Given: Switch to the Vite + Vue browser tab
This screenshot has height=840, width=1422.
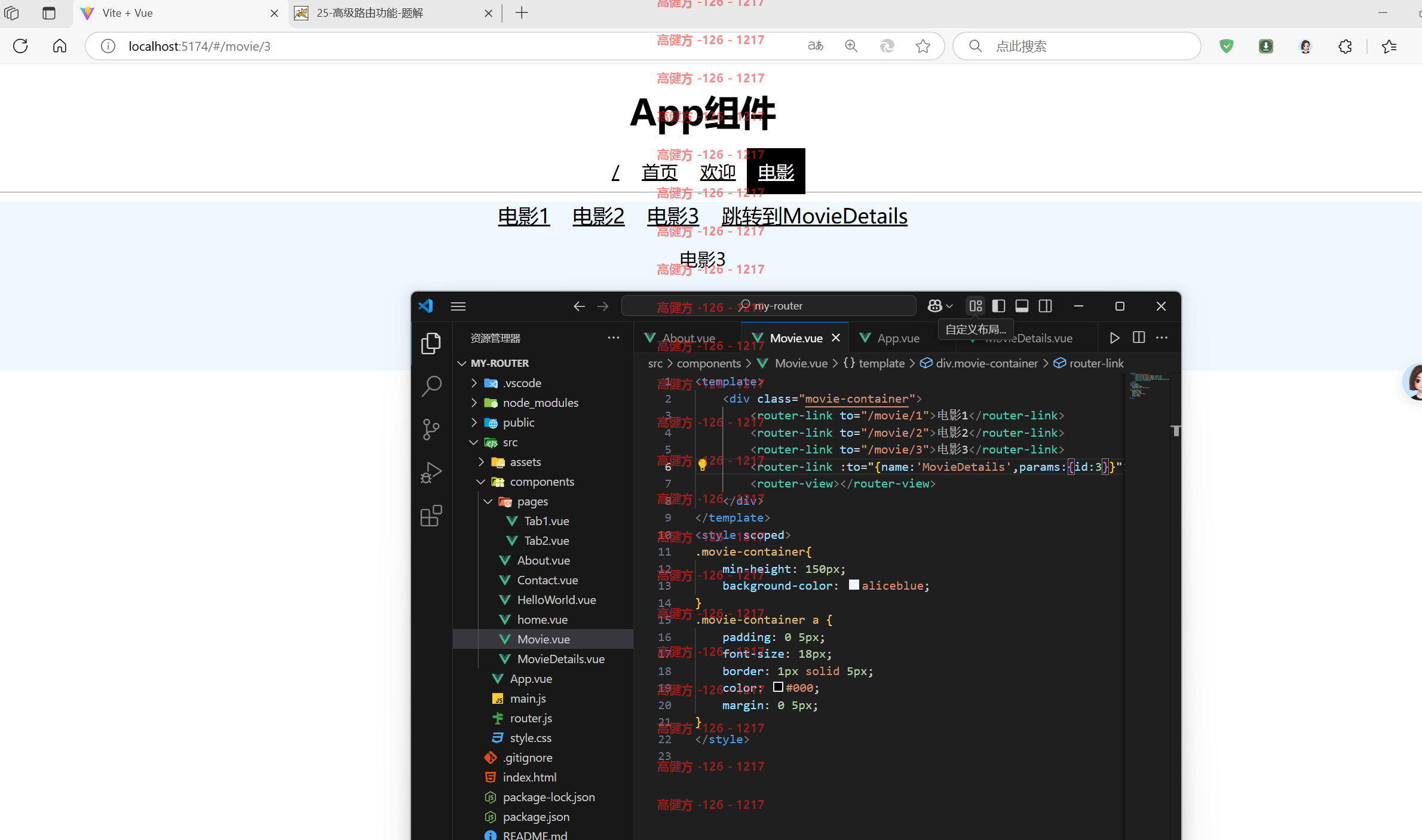Looking at the screenshot, I should pos(179,13).
